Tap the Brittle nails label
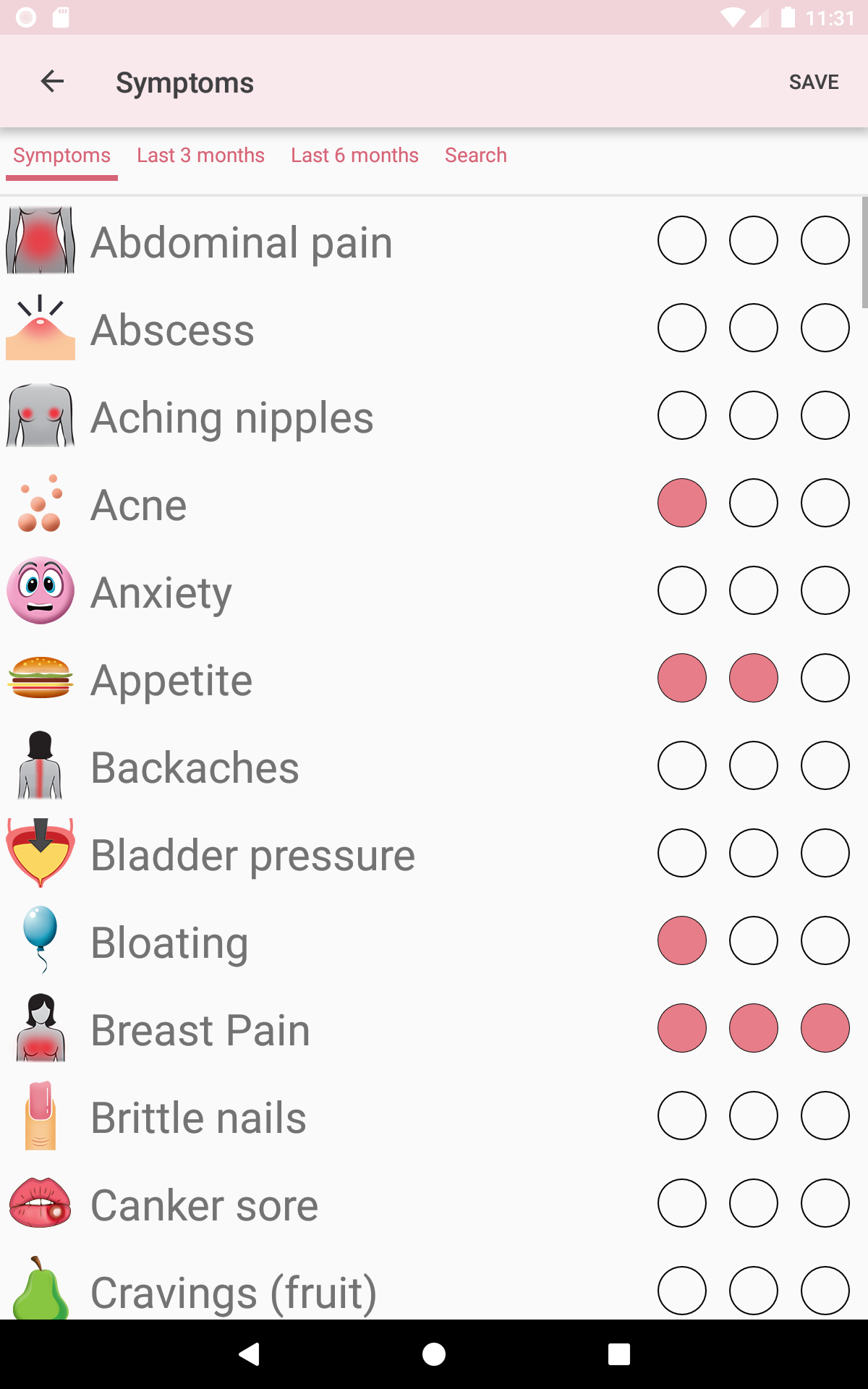This screenshot has width=868, height=1389. coord(199,1118)
